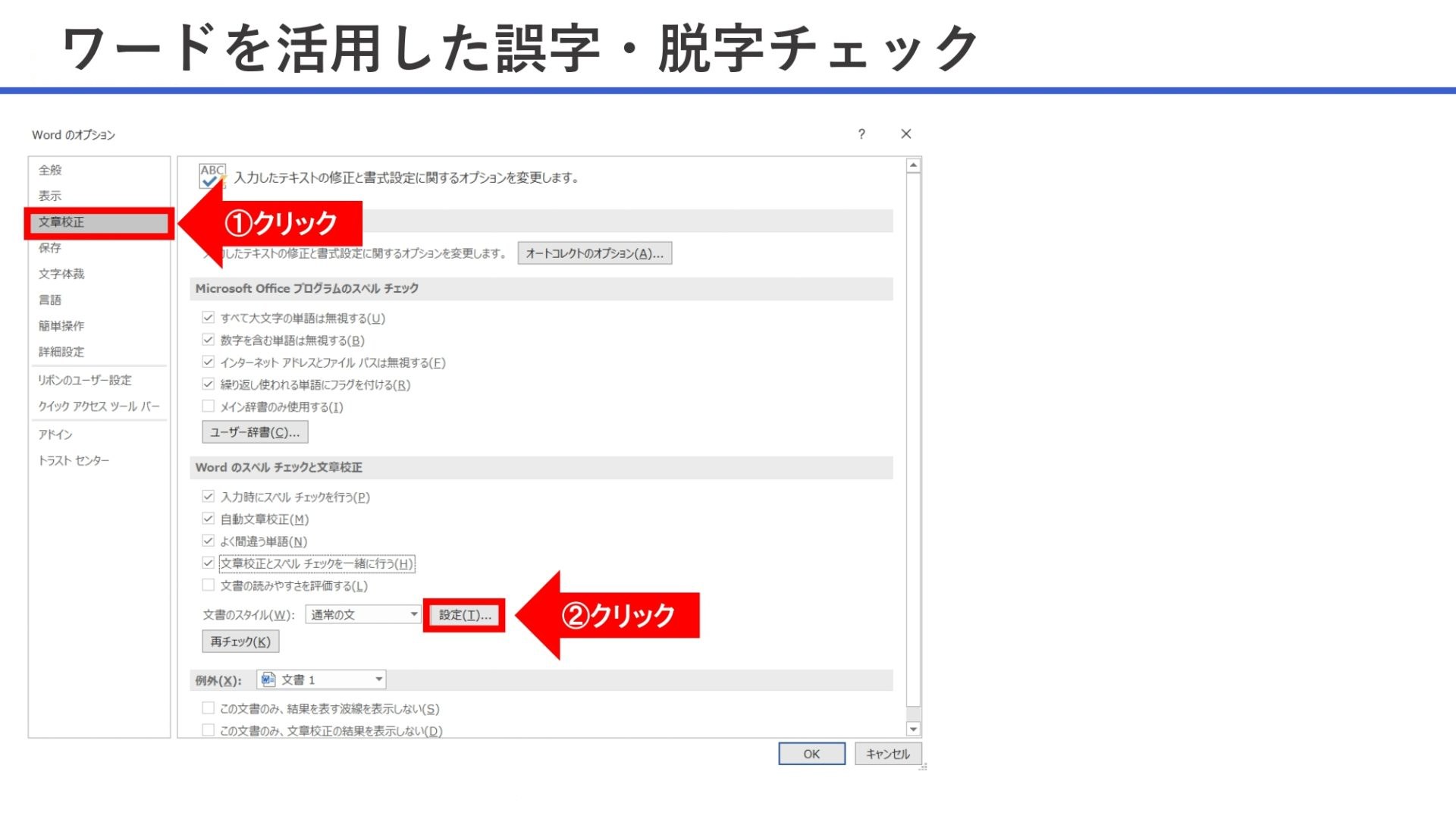Click the キャンセル button
This screenshot has width=1456, height=819.
click(888, 754)
